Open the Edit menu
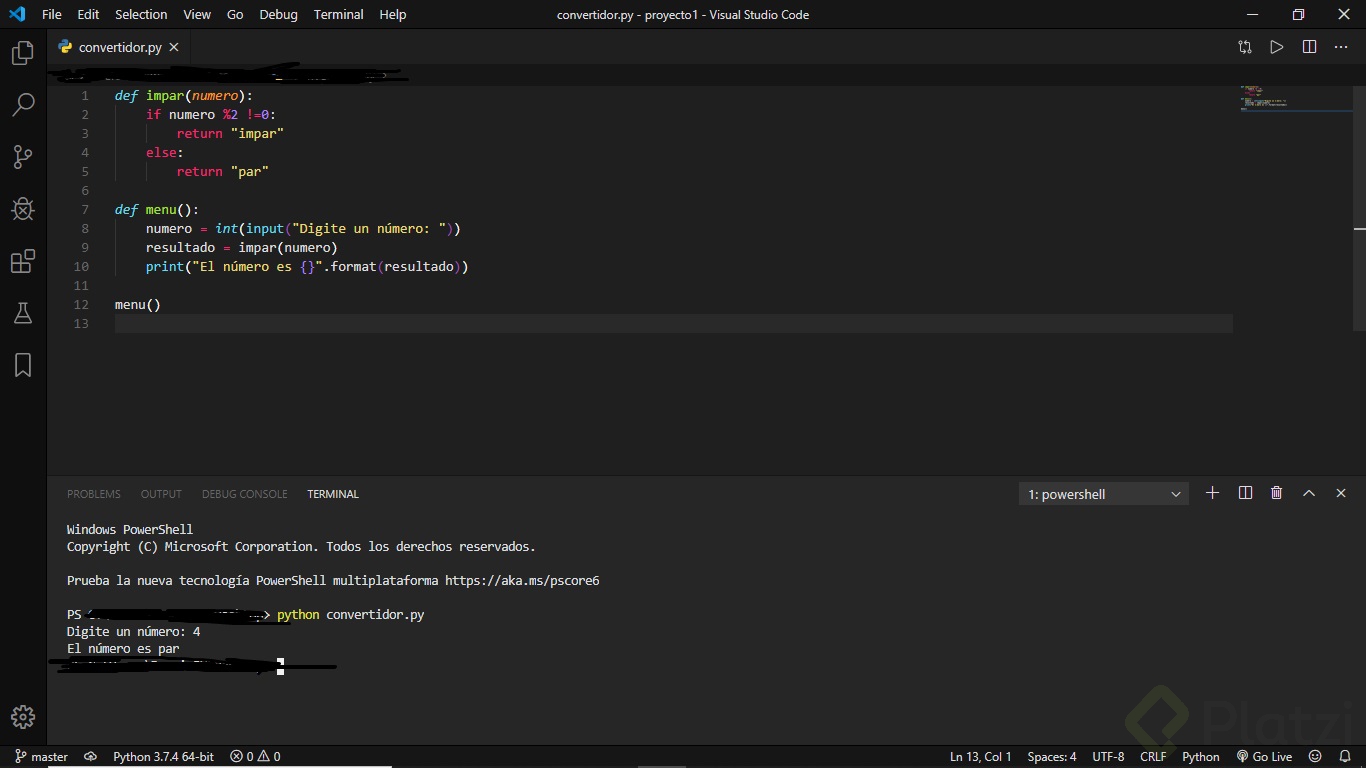 [x=88, y=15]
